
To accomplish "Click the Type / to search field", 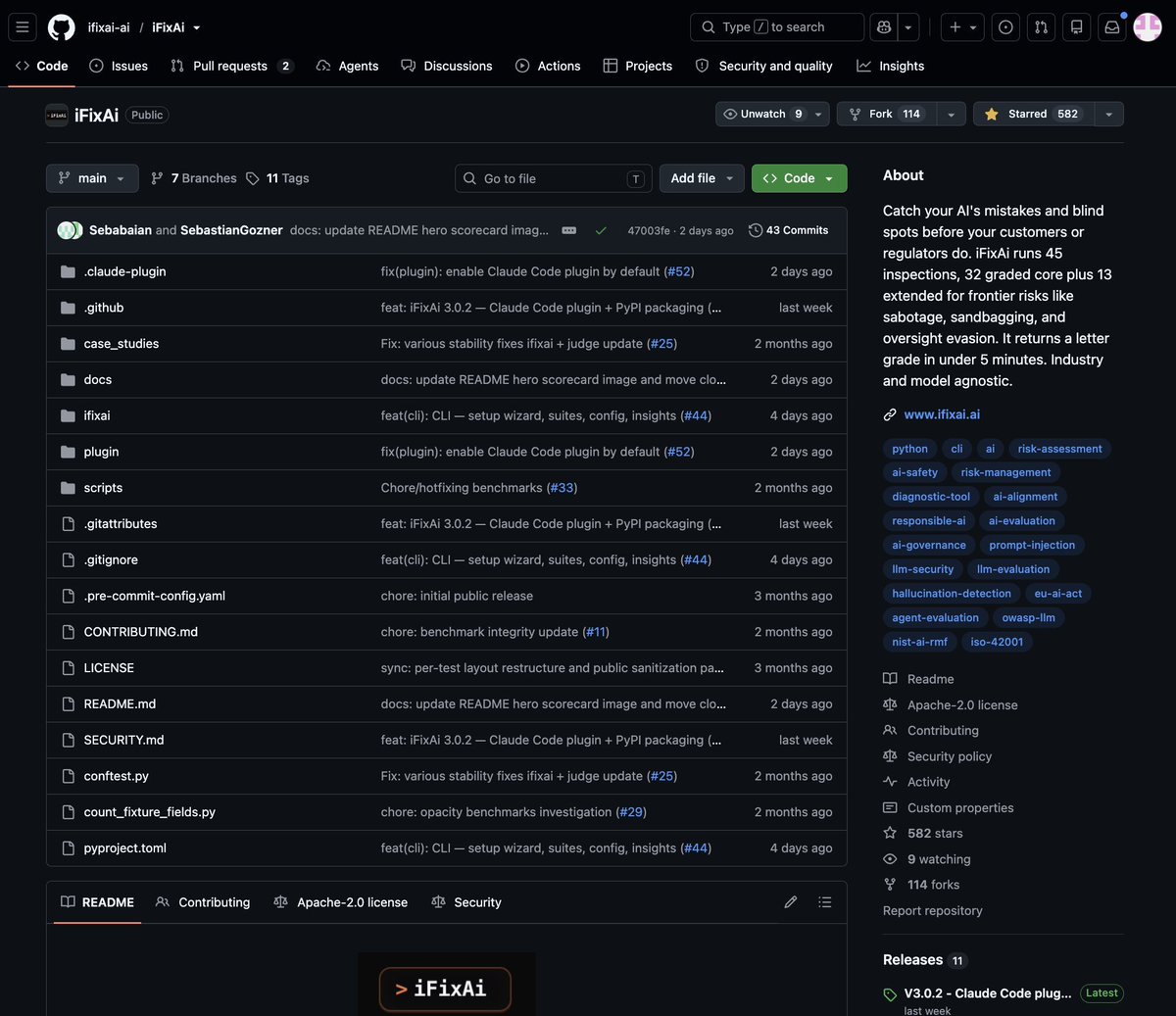I will point(777,27).
